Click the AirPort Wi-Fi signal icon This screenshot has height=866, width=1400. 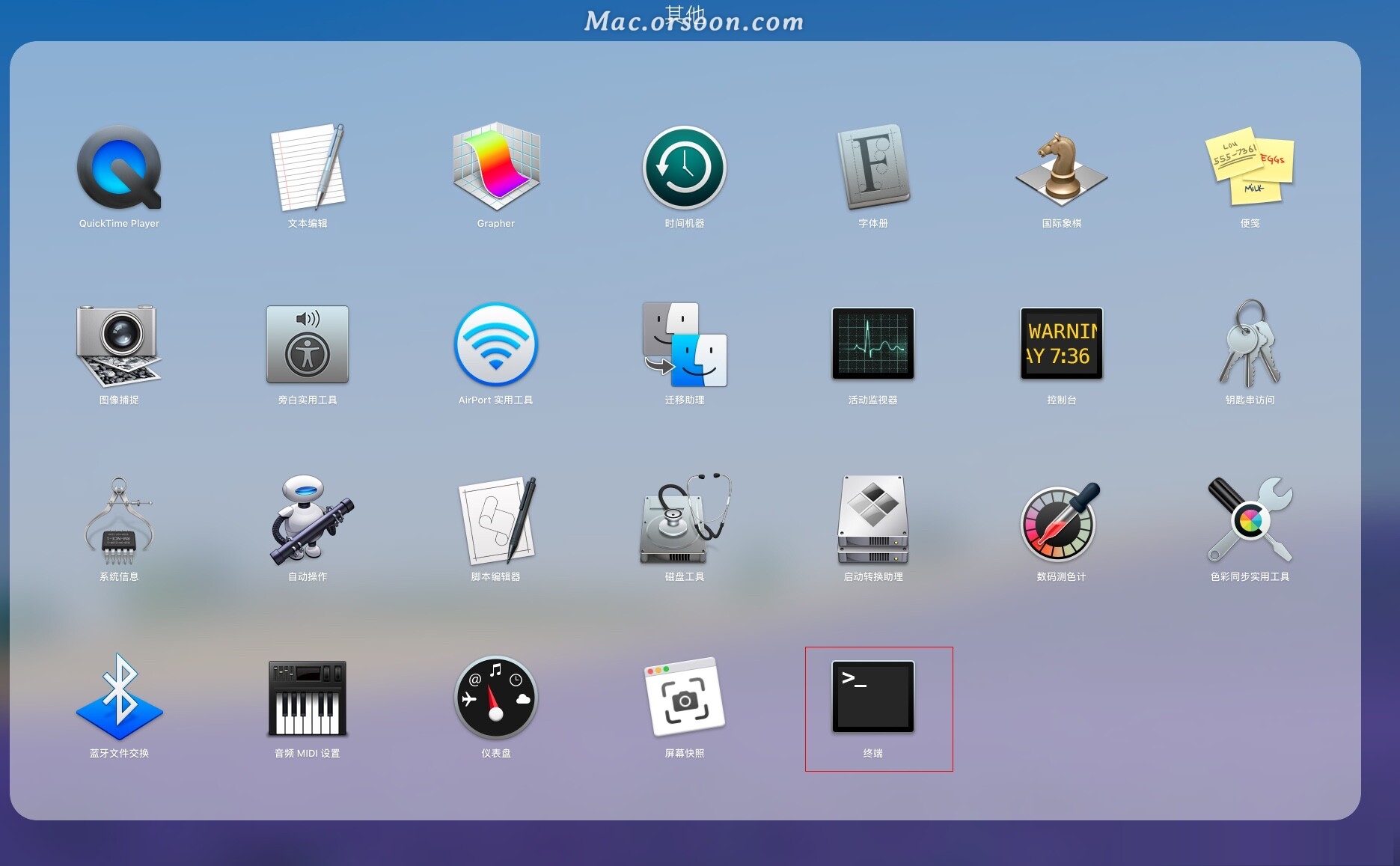pos(496,344)
